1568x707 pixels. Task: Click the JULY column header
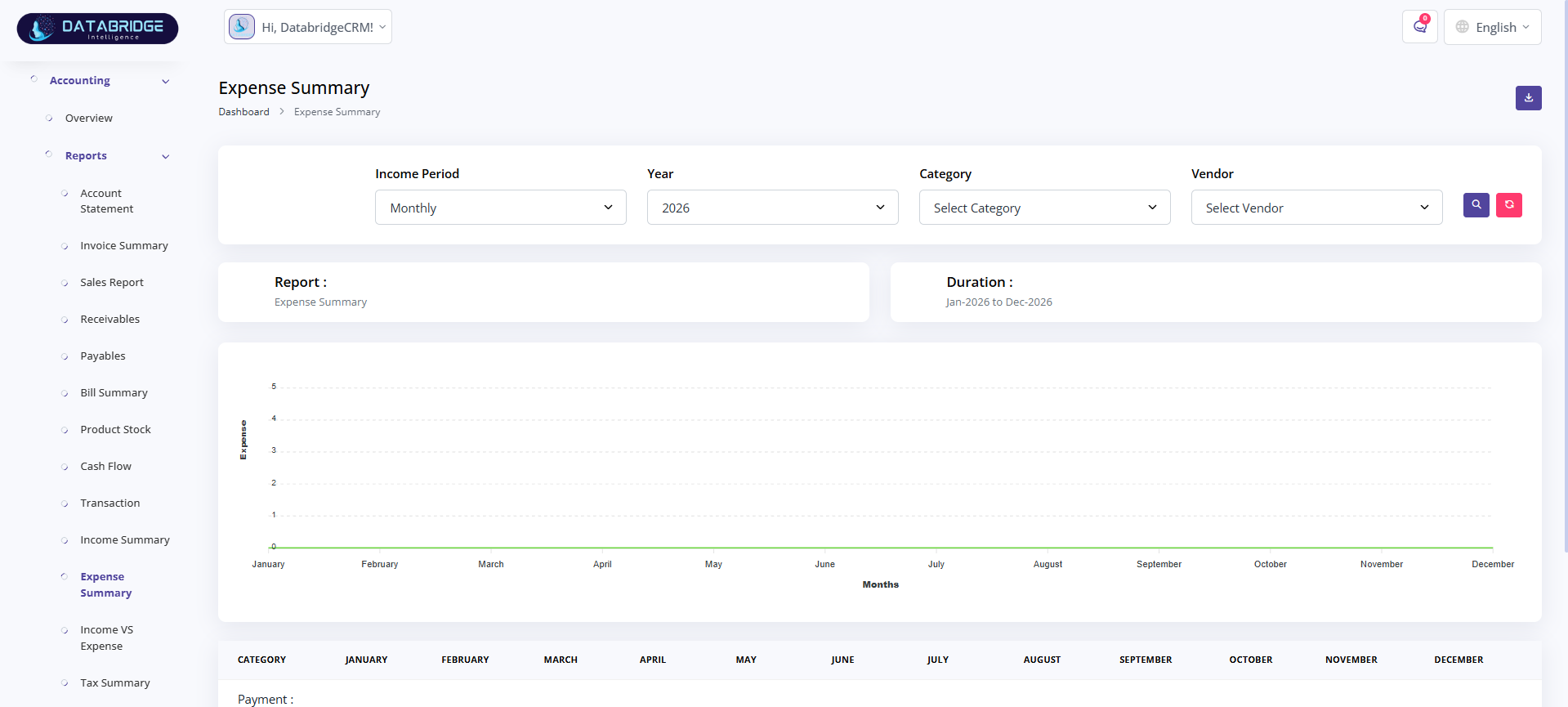click(938, 660)
